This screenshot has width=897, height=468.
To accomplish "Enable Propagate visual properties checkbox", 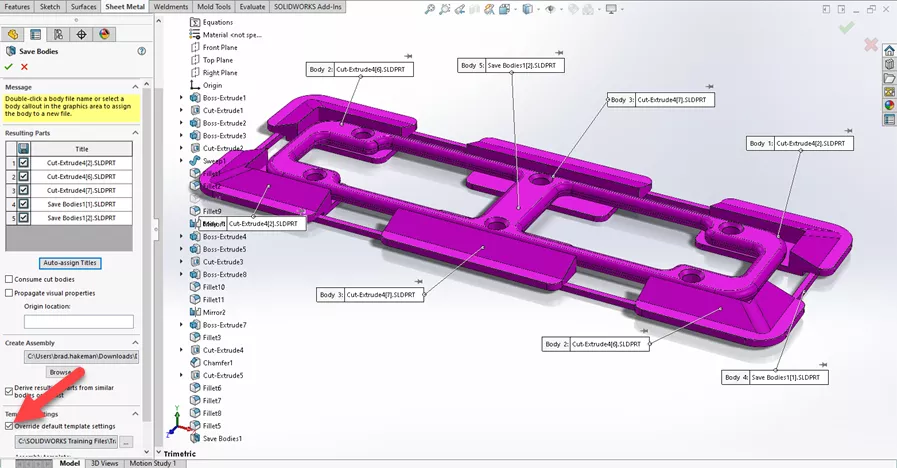I will 9,293.
